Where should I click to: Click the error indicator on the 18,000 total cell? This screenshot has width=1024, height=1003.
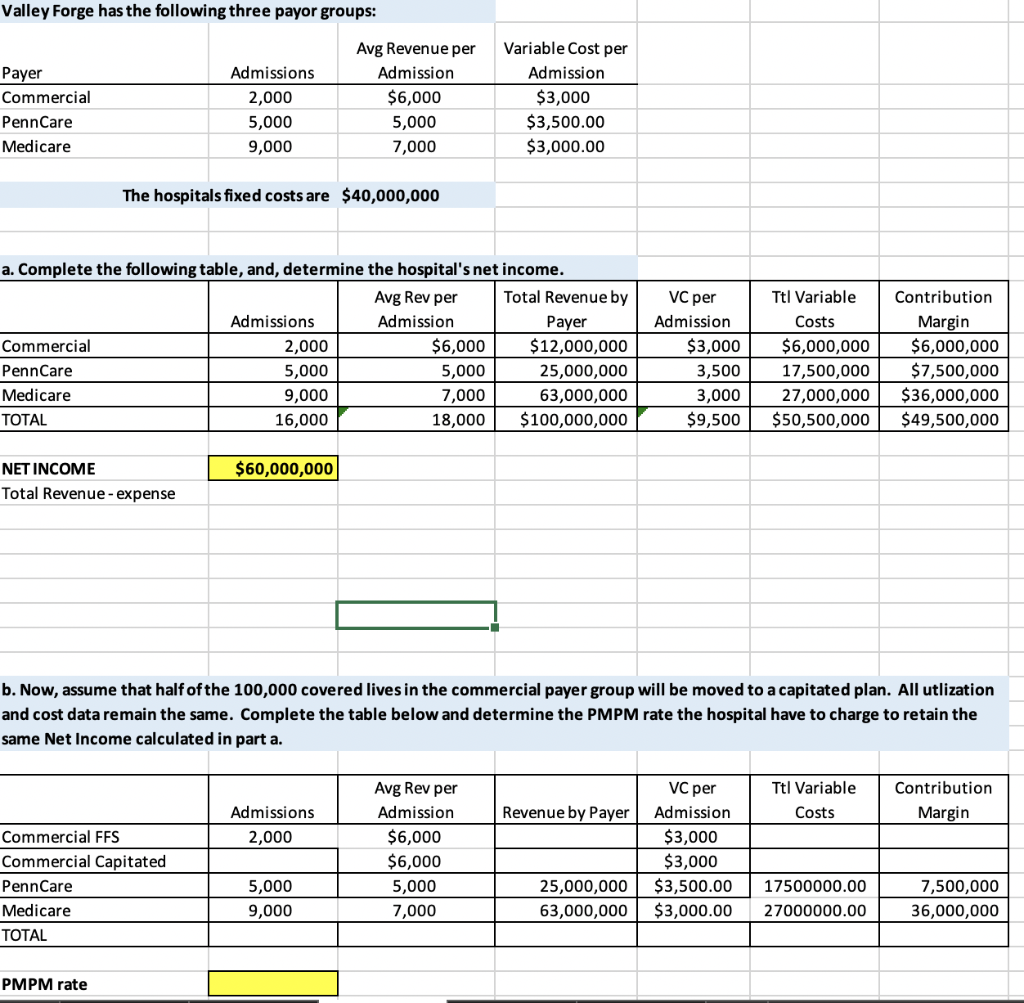tap(341, 409)
